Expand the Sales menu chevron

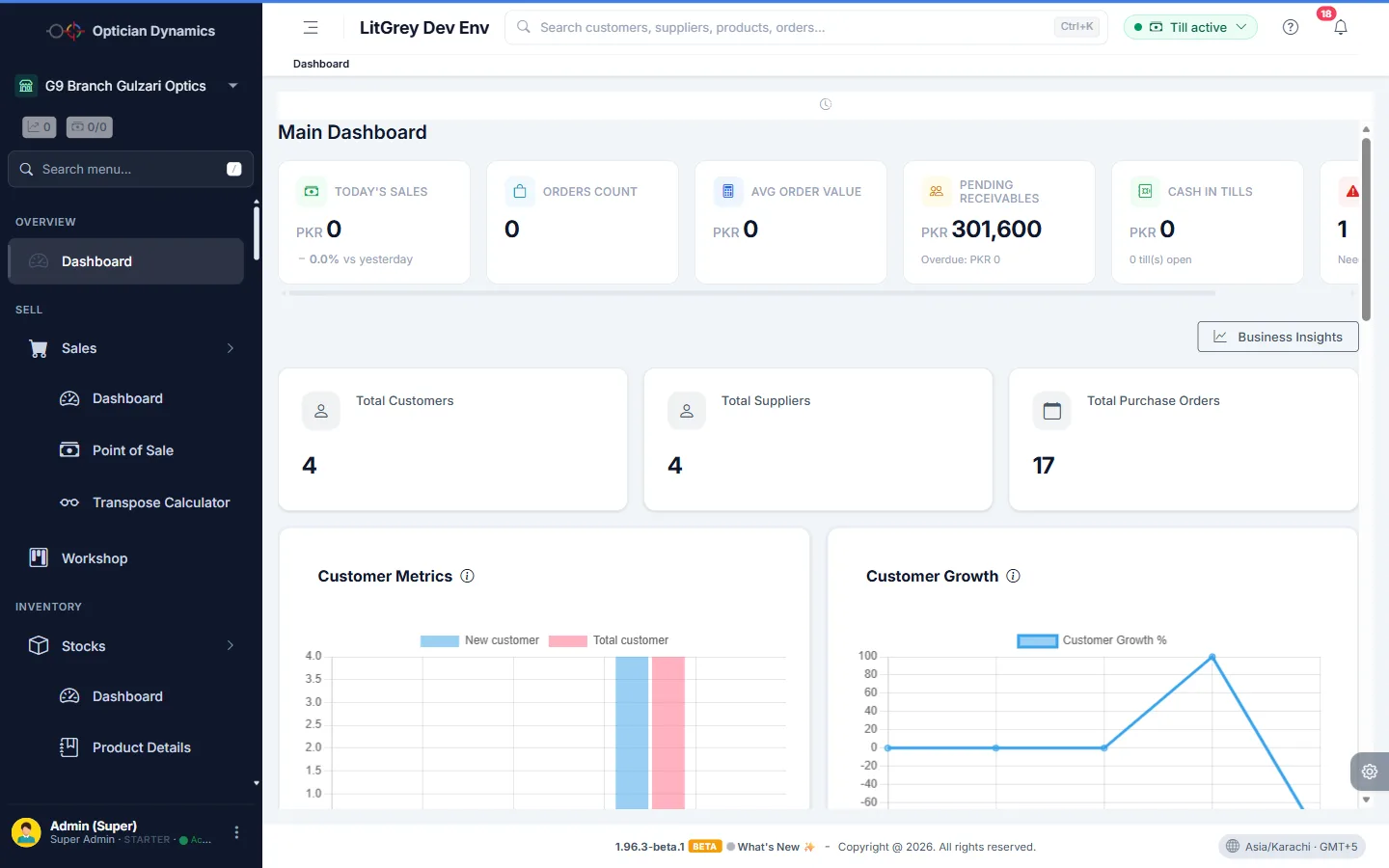point(231,348)
